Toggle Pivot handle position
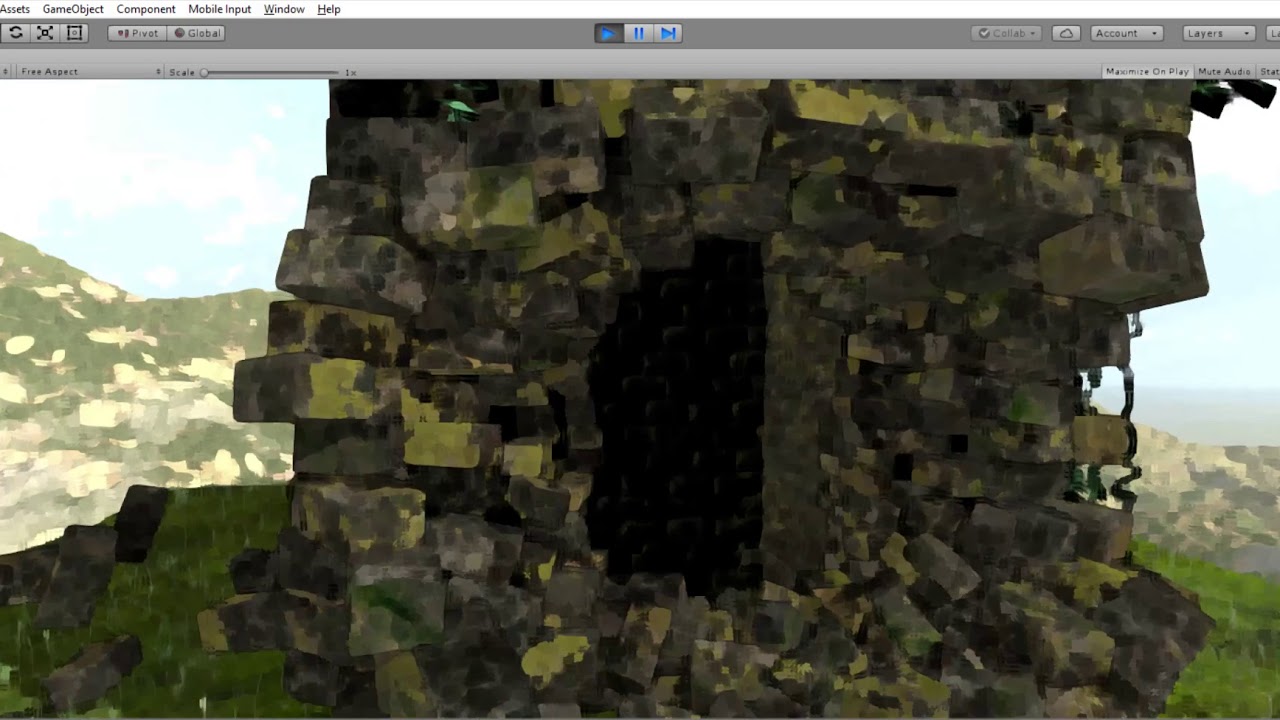The width and height of the screenshot is (1280, 720). (137, 33)
